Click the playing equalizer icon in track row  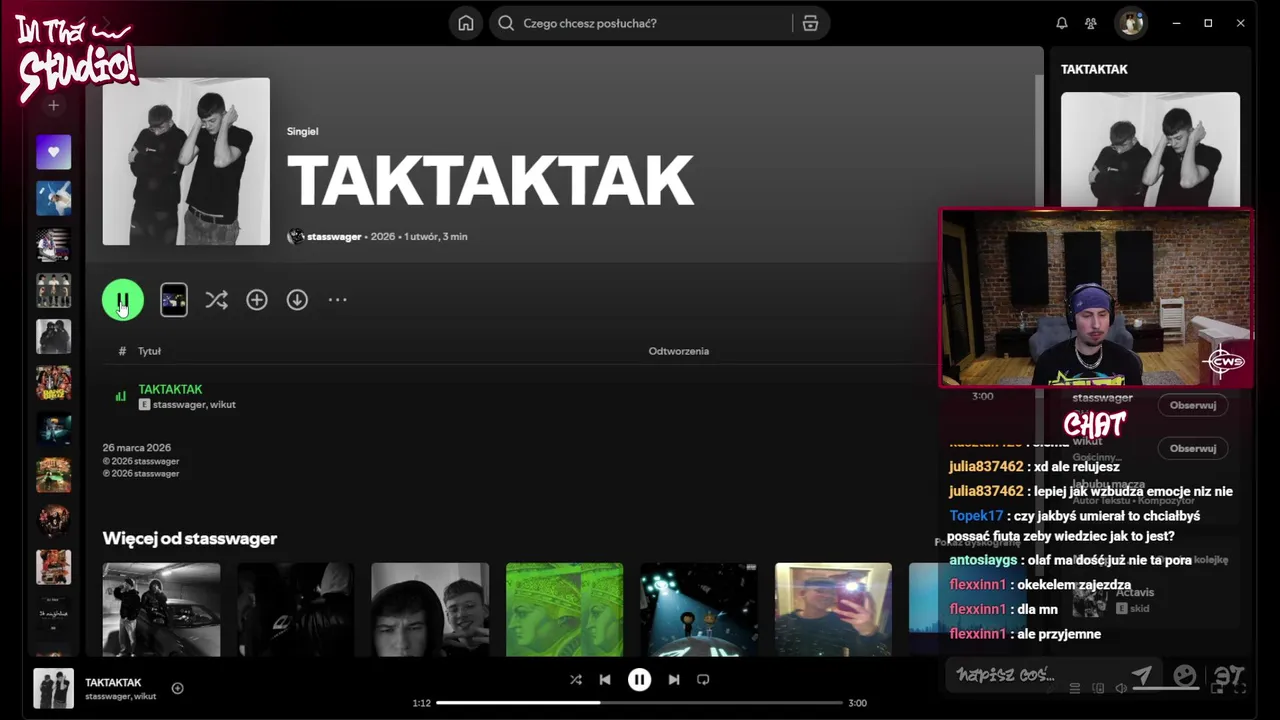(121, 396)
